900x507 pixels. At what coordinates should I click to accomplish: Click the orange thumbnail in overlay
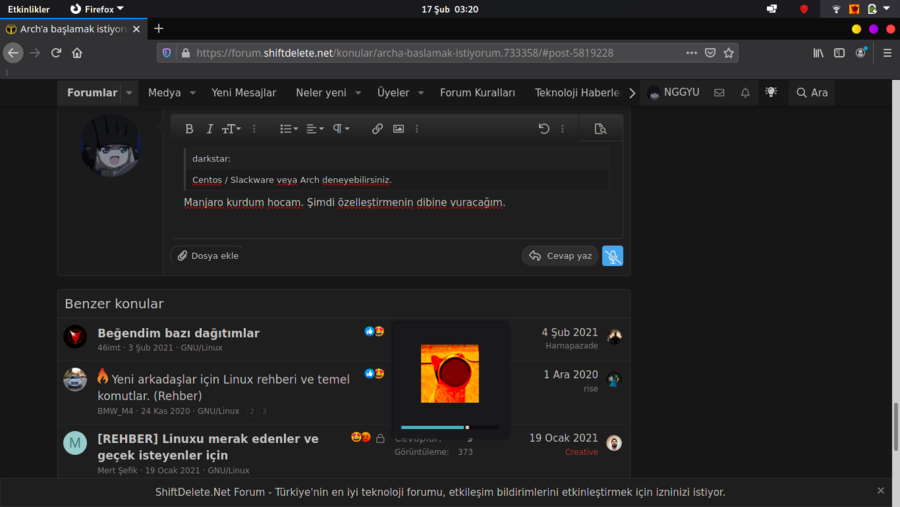(x=450, y=374)
